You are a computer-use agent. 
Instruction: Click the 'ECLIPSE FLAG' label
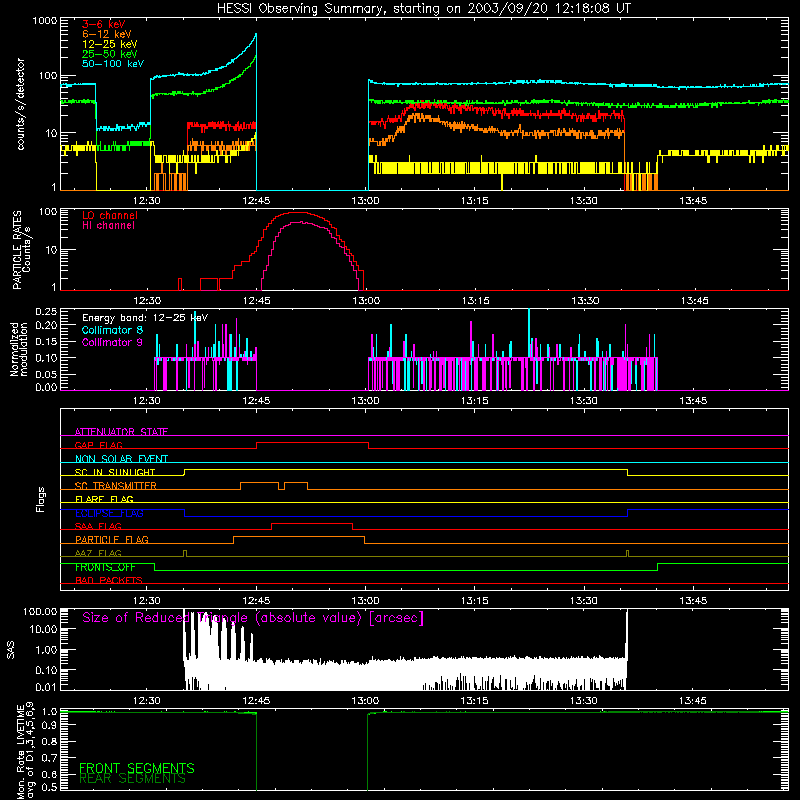point(109,513)
